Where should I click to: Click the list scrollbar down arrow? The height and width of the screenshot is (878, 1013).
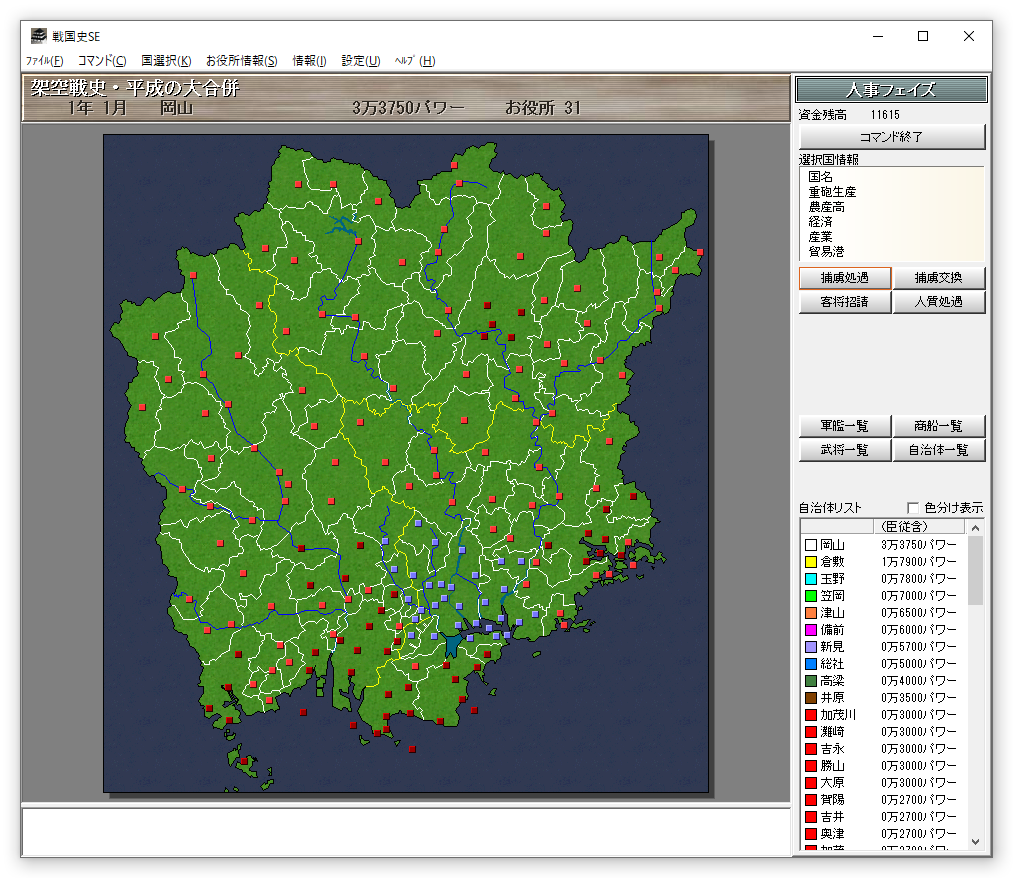click(x=975, y=843)
